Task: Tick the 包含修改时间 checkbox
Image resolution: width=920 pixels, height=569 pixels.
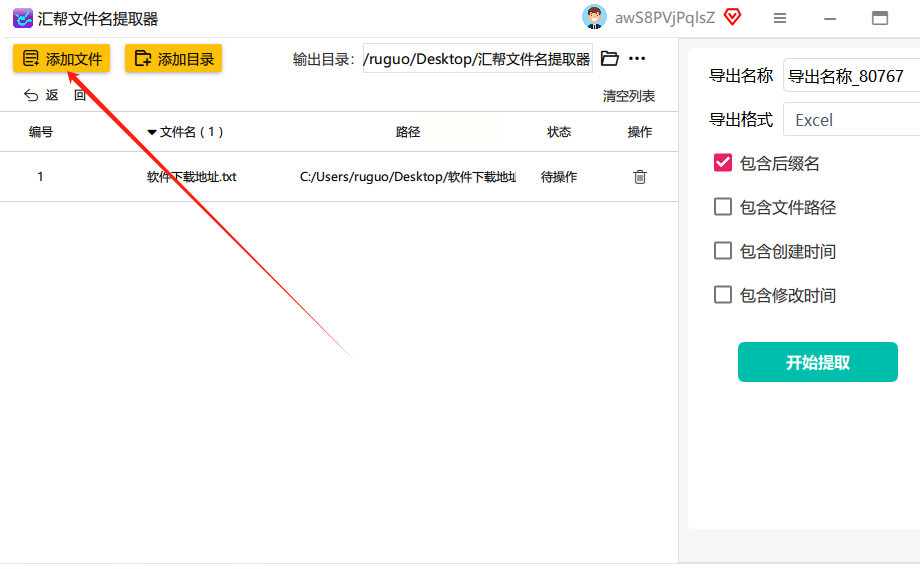Action: (x=723, y=294)
